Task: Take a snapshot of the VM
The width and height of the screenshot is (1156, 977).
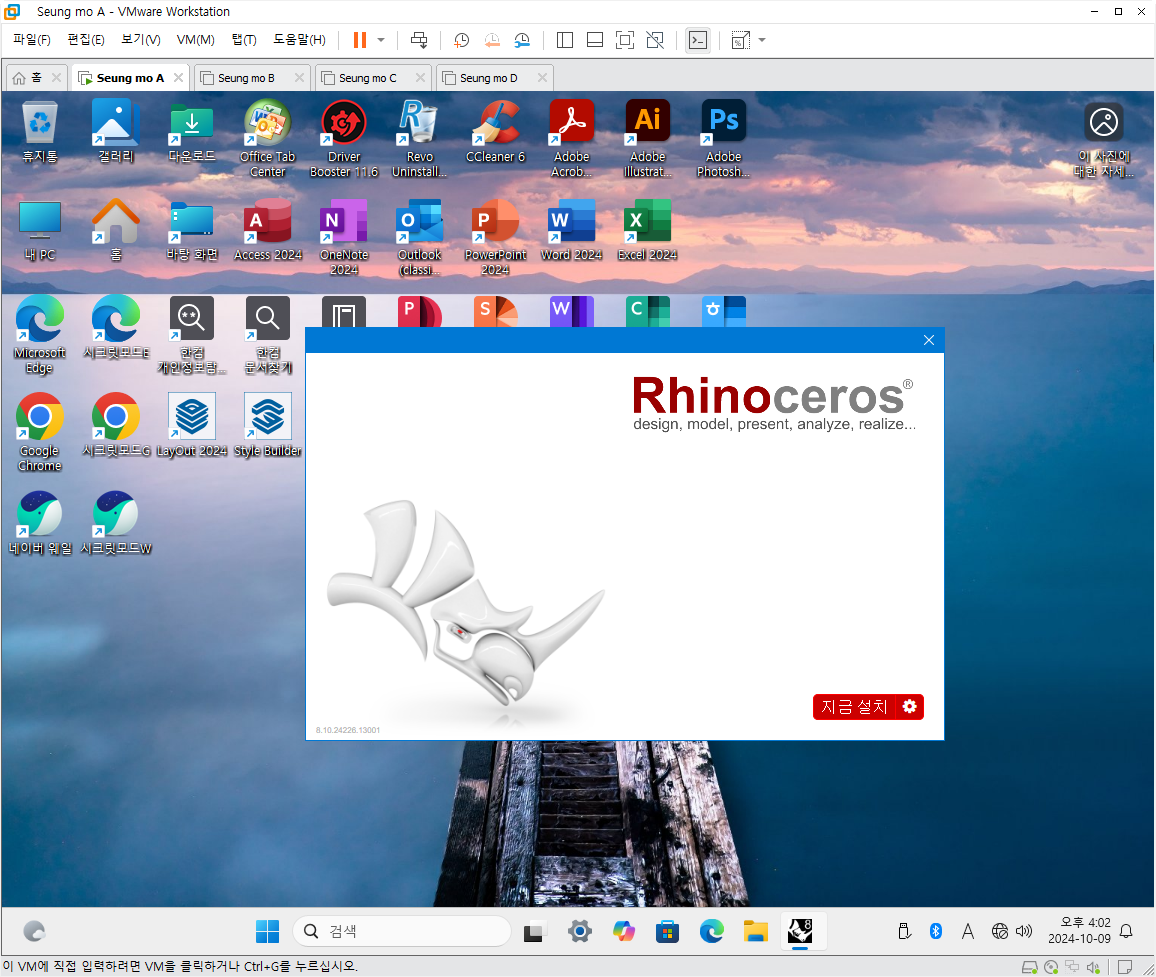Action: 462,40
